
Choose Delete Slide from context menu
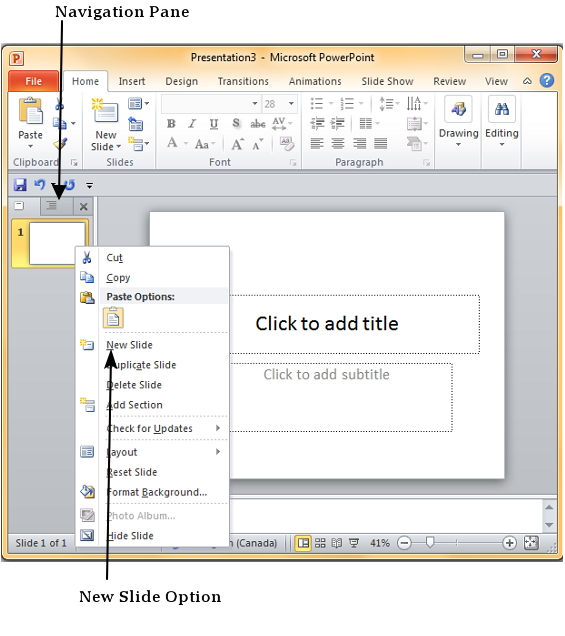pos(153,385)
